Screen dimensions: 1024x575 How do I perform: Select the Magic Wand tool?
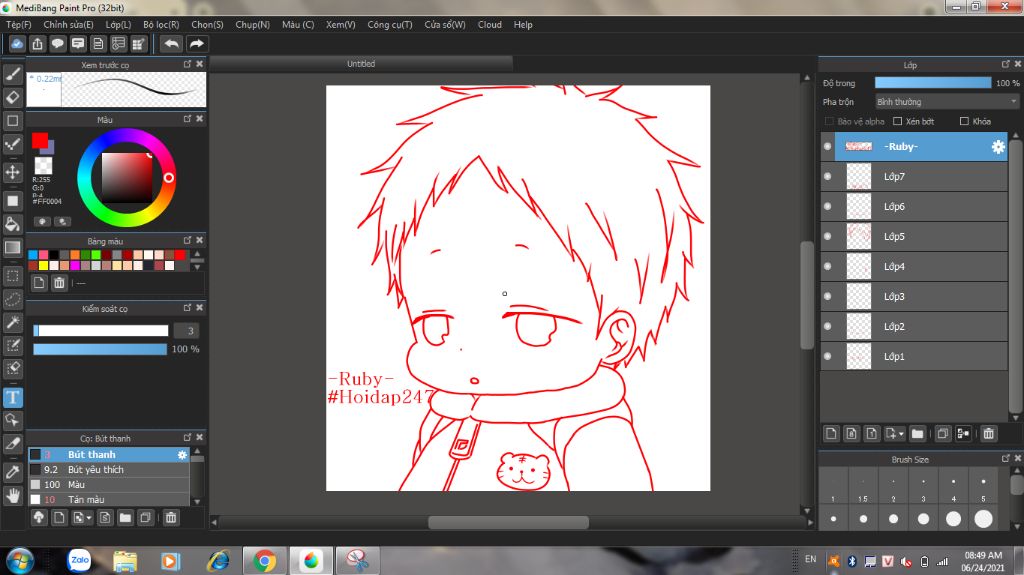pyautogui.click(x=12, y=322)
